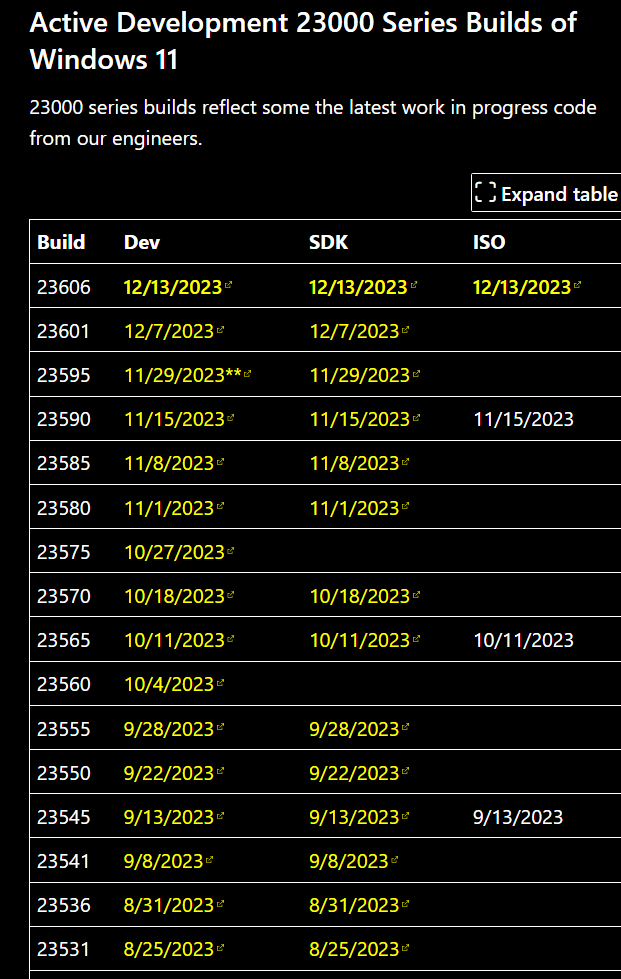Click external-link icon next to Dev 12/7/2023

pos(220,331)
